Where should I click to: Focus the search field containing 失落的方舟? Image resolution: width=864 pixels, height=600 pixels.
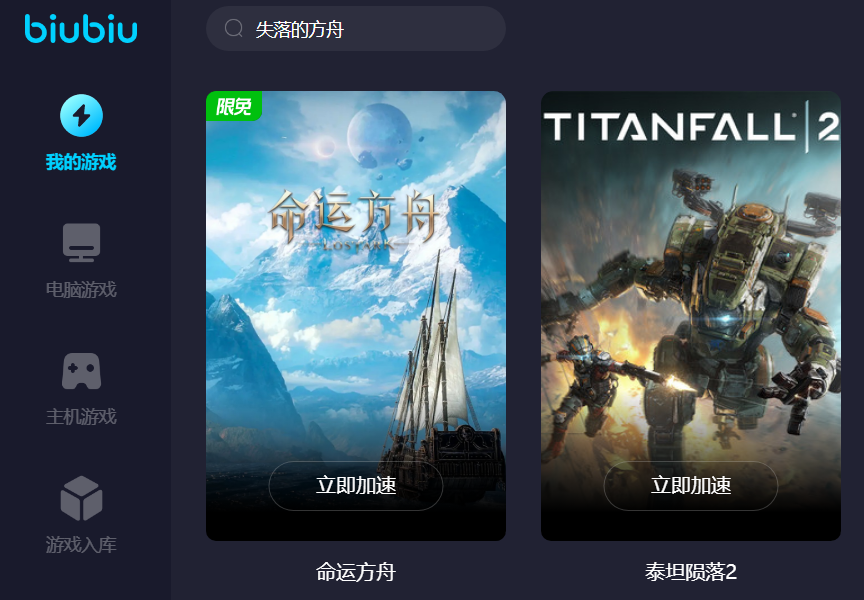[x=355, y=29]
